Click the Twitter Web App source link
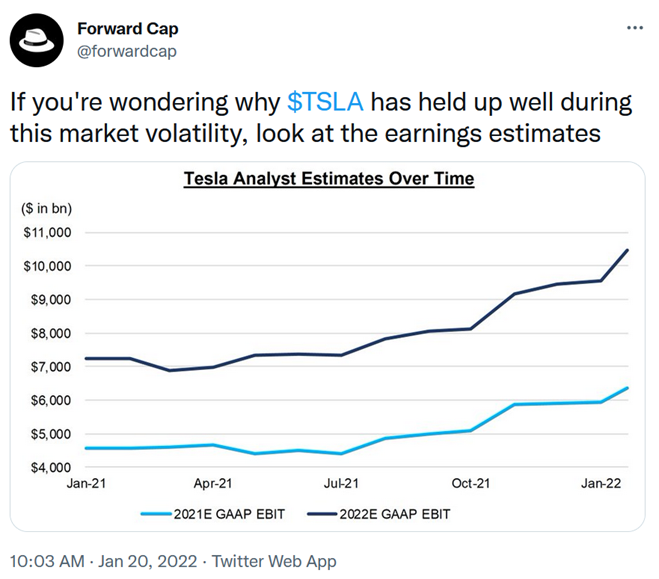Image resolution: width=659 pixels, height=579 pixels. coord(275,561)
